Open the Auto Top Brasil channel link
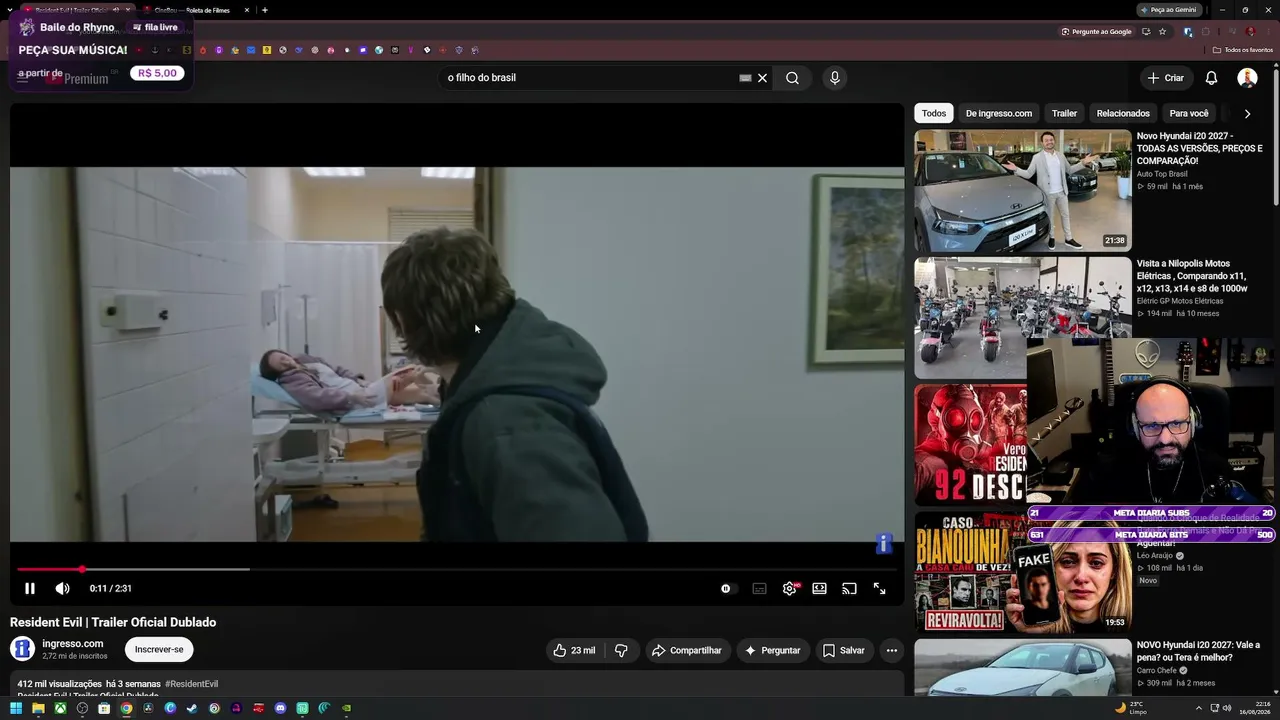The width and height of the screenshot is (1280, 720). pos(1162,174)
